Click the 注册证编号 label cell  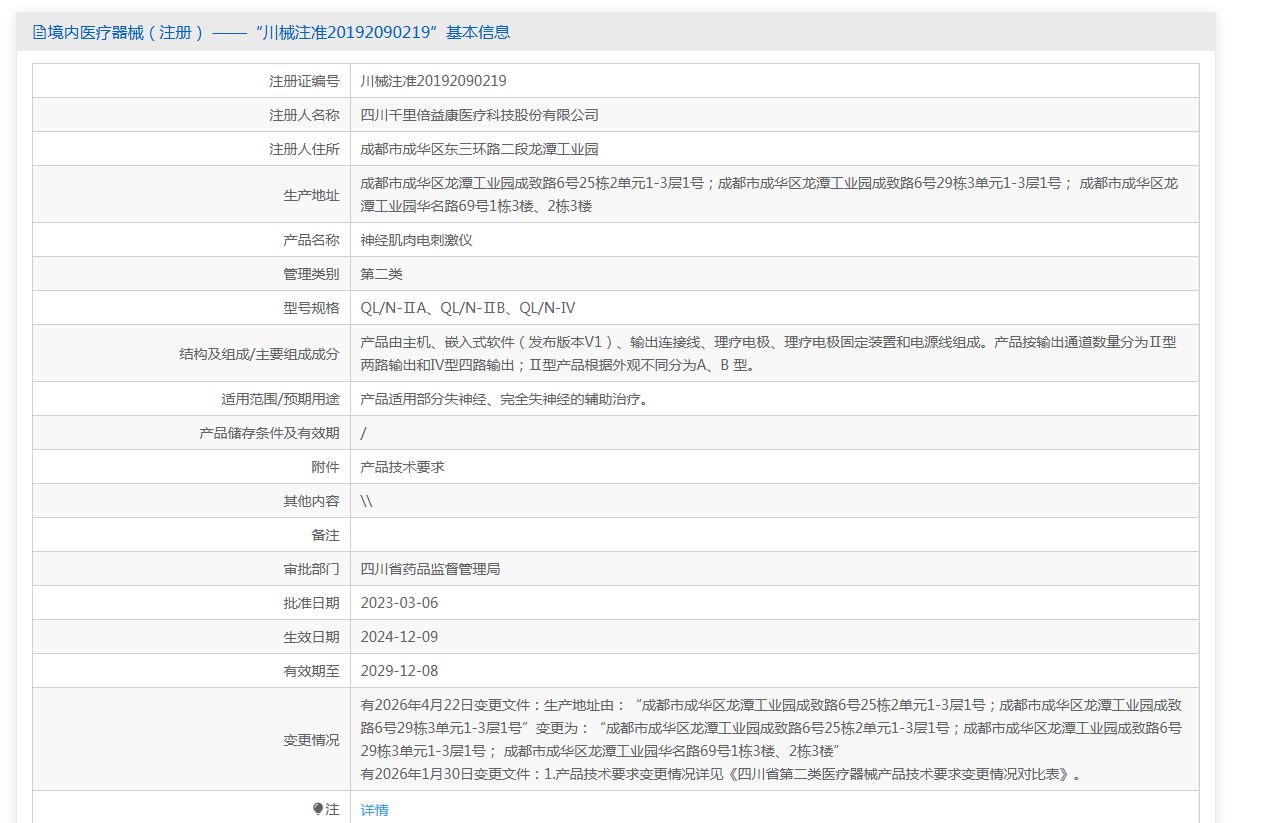[191, 81]
